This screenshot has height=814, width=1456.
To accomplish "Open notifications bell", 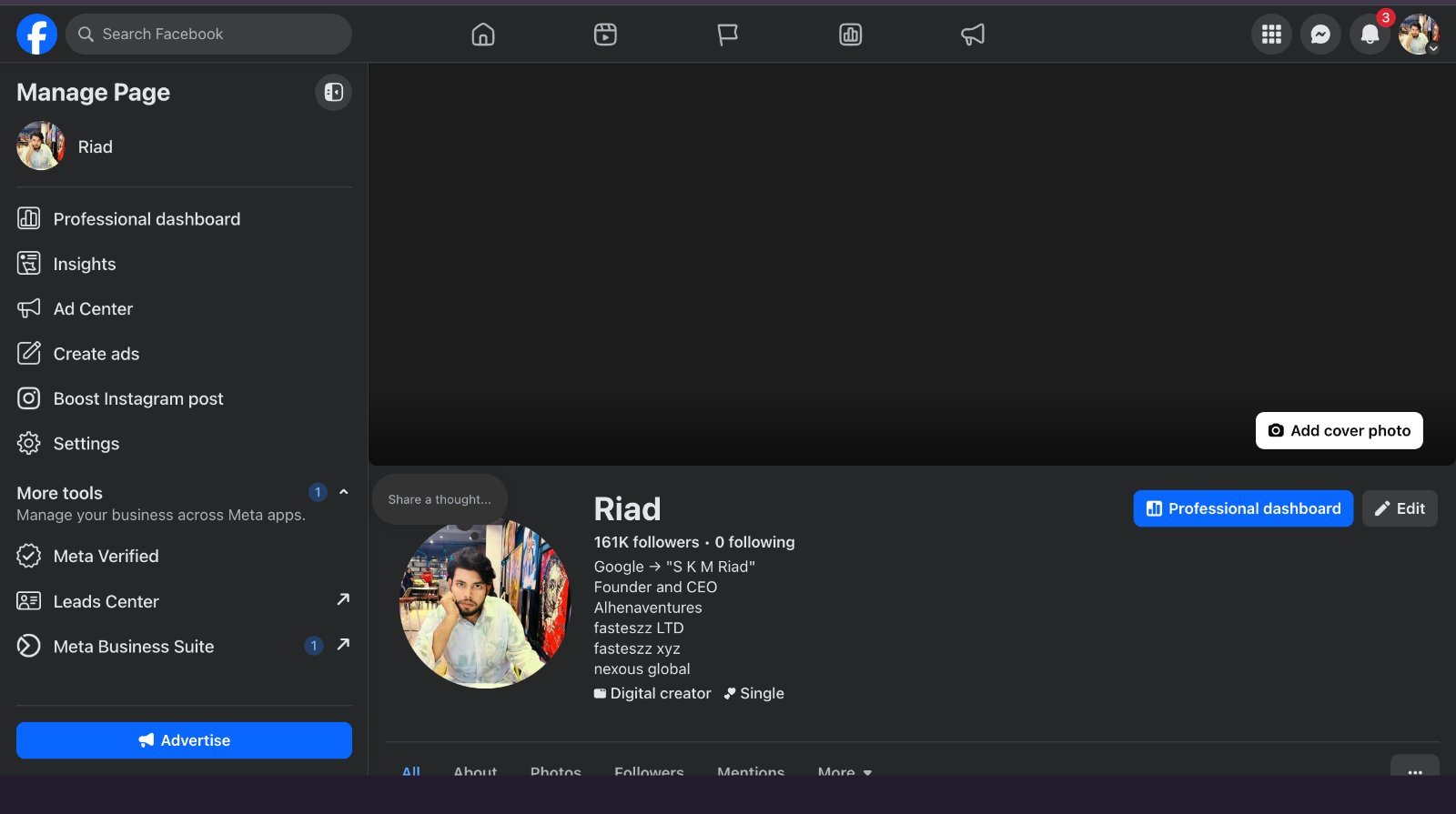I will point(1370,35).
